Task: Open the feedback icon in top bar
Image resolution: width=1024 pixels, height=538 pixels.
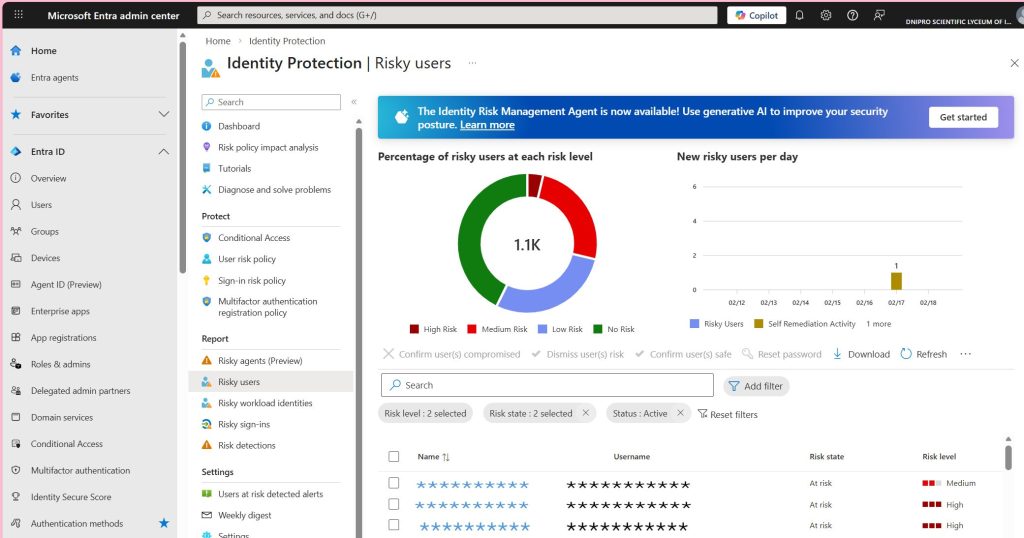Action: tap(879, 15)
